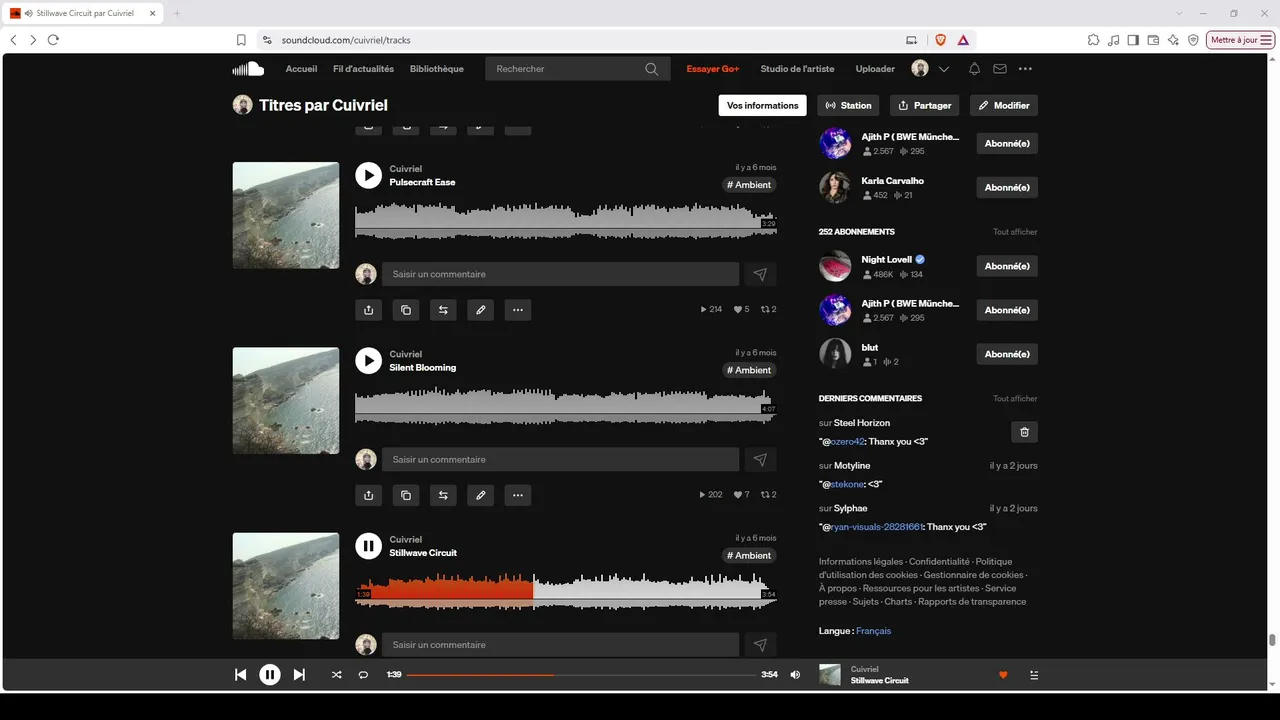The height and width of the screenshot is (720, 1280).
Task: Copy link of Pulsecraft Ease track
Action: coord(405,310)
